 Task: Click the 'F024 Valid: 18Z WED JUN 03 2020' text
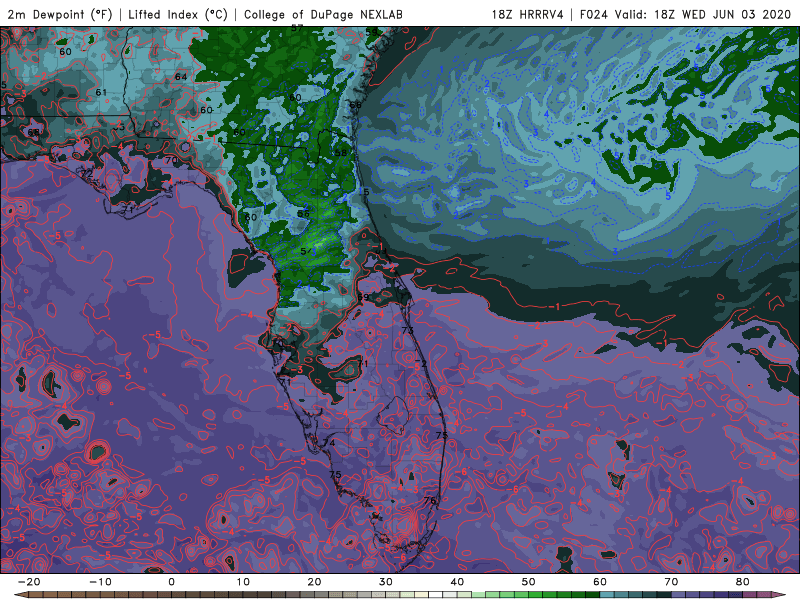[x=686, y=14]
